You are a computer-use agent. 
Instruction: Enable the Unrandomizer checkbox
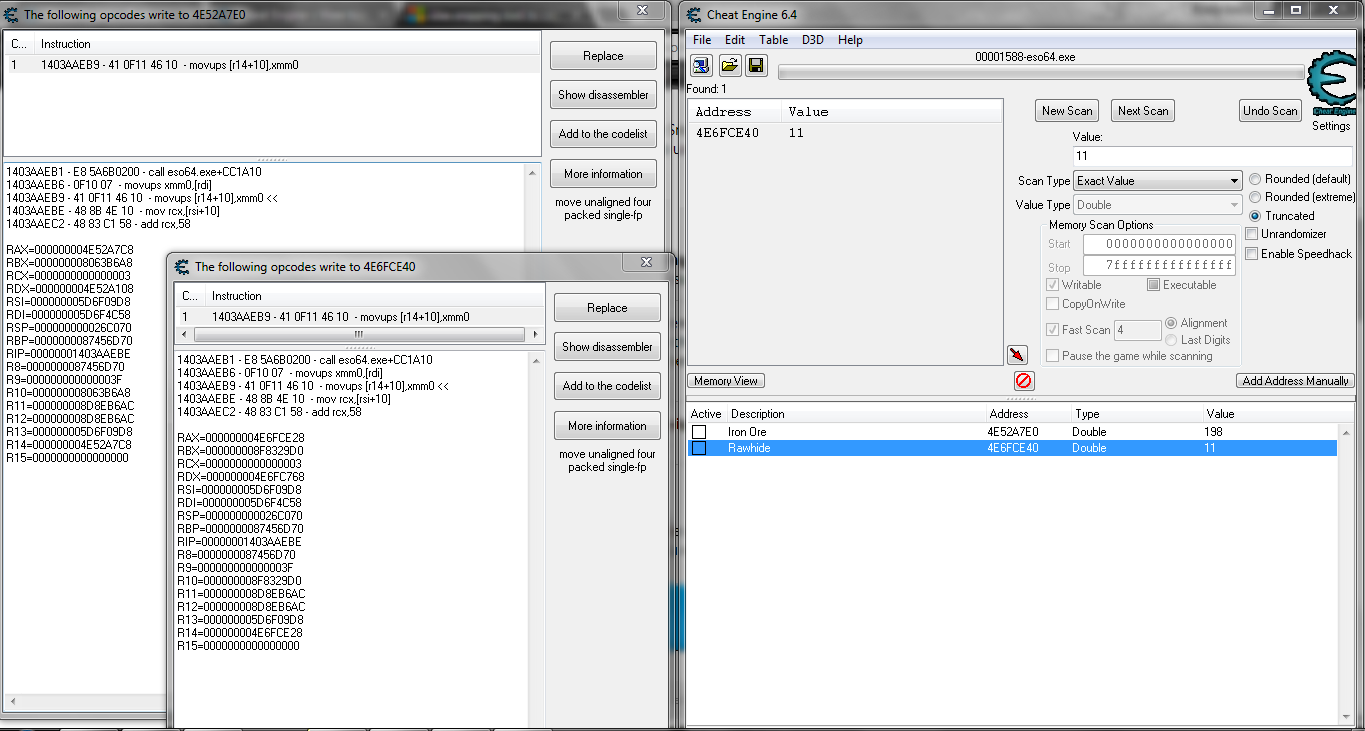click(1251, 233)
